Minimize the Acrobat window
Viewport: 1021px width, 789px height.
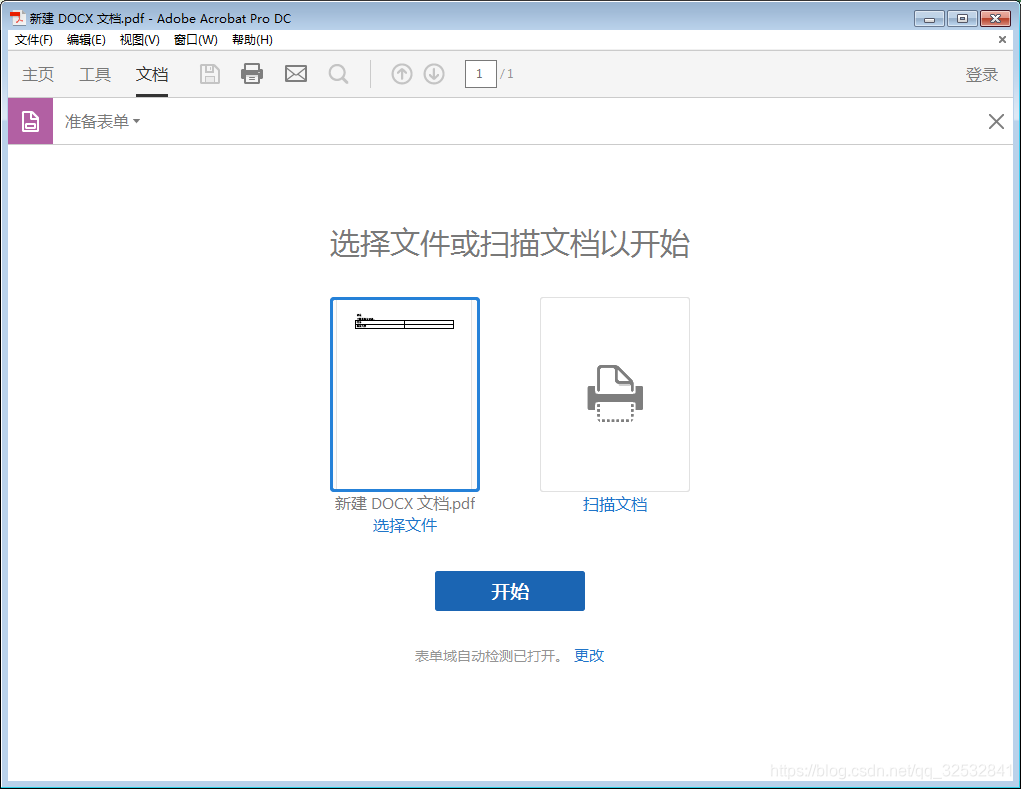coord(929,18)
